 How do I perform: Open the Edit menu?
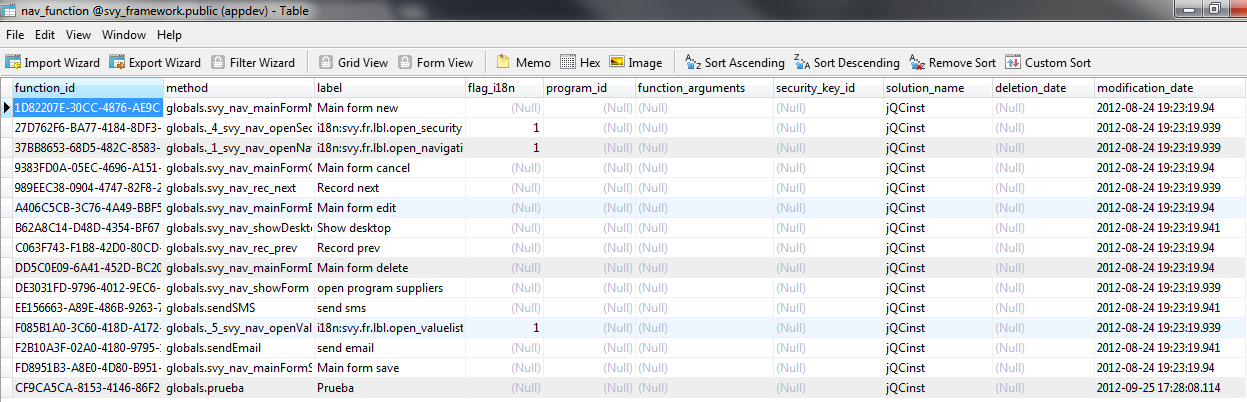tap(44, 35)
